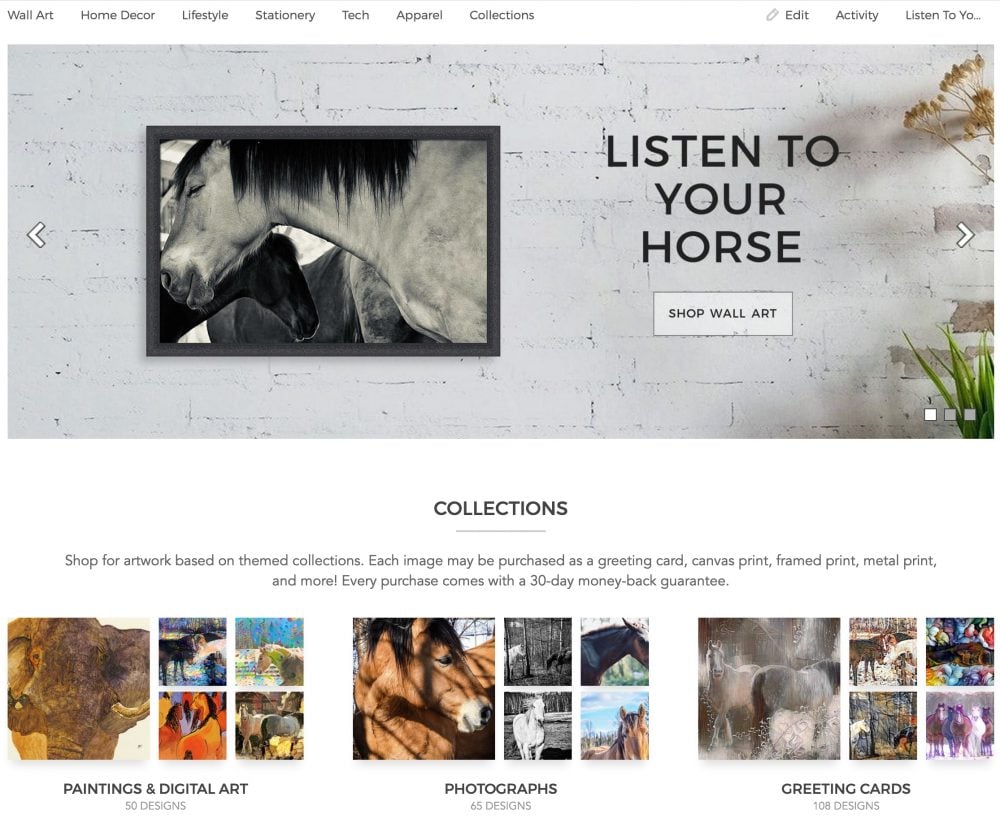
Task: Open the Home Decor menu
Action: point(117,15)
